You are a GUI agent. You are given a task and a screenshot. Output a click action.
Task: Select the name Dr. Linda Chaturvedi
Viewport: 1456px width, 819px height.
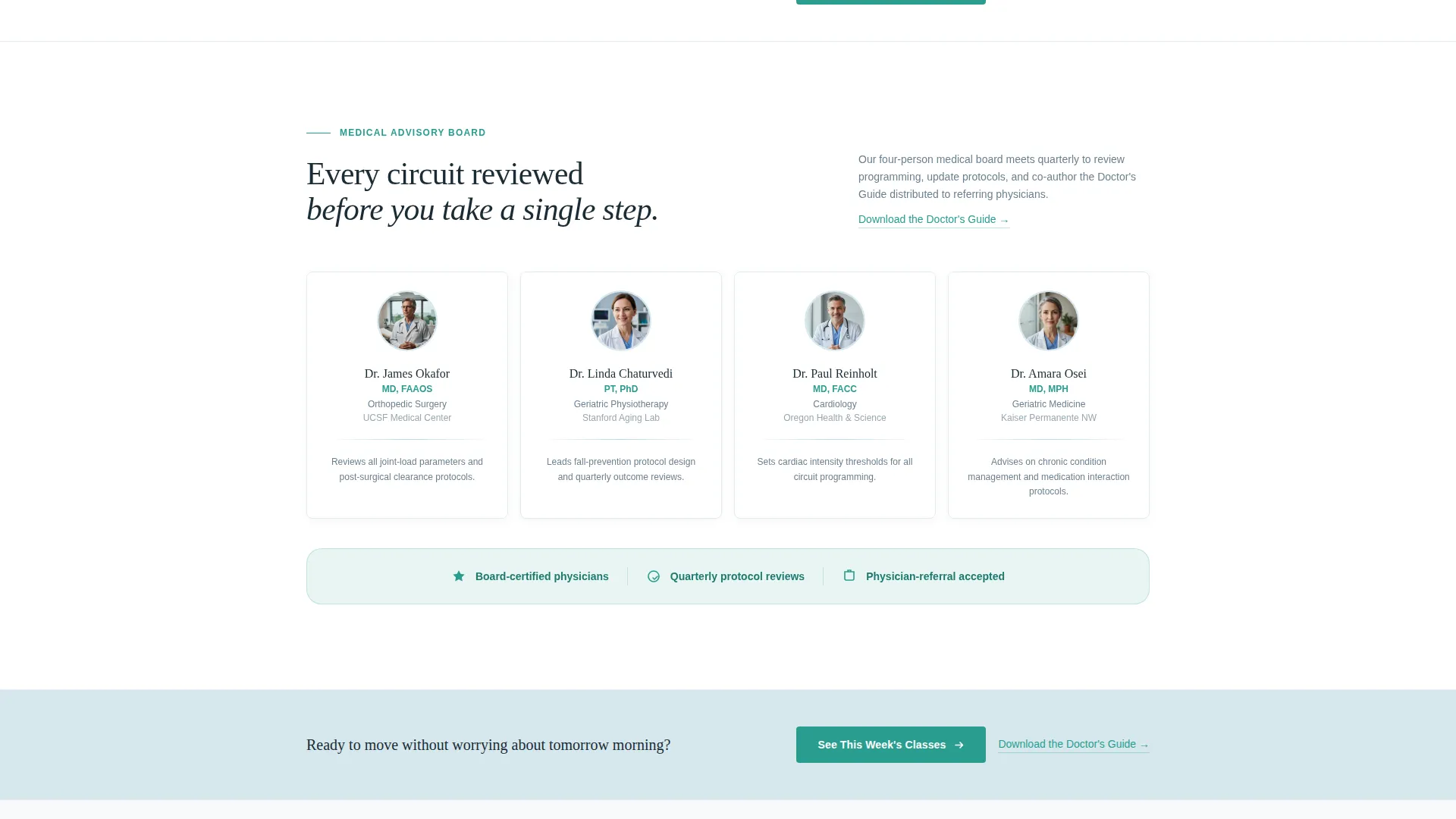[621, 374]
